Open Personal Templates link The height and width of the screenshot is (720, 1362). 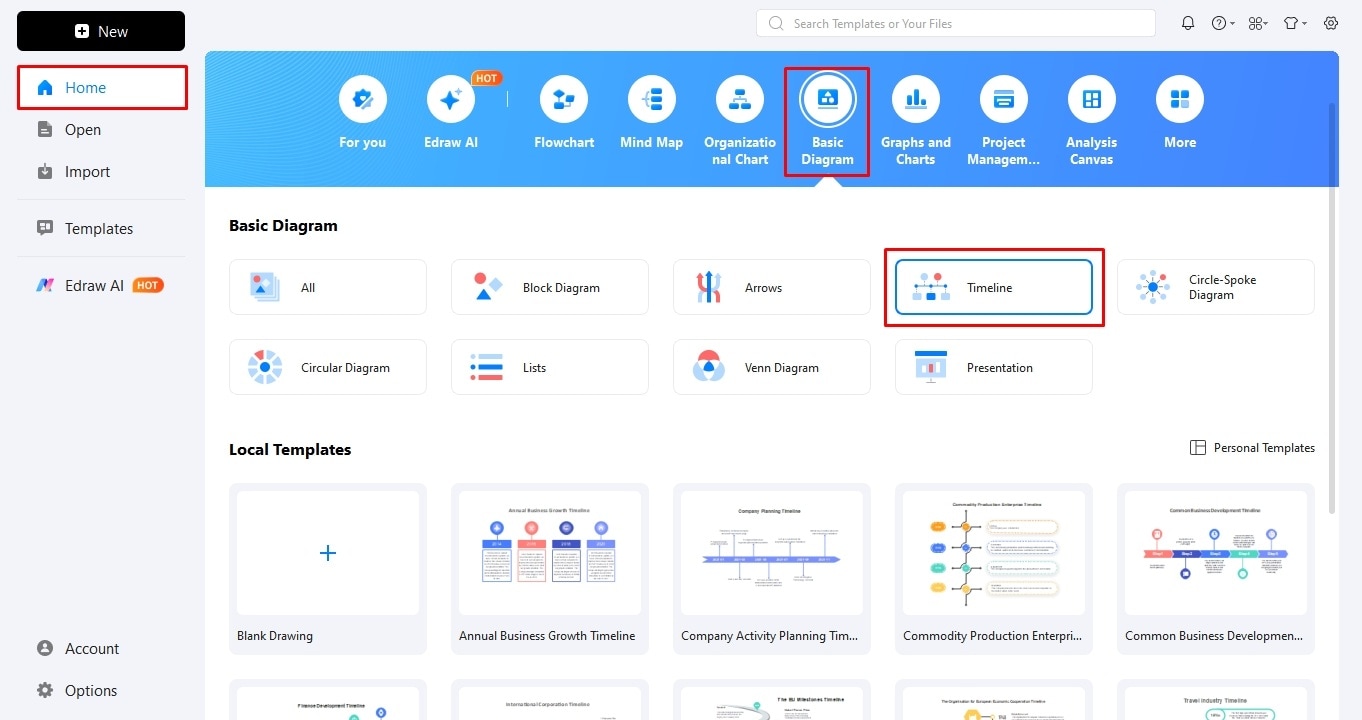click(1252, 448)
